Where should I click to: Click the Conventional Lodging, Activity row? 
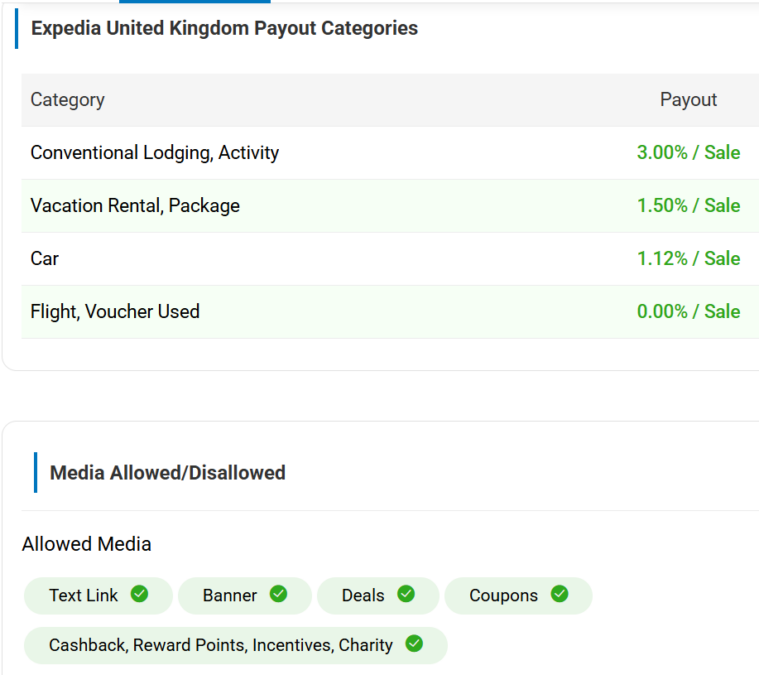(154, 153)
